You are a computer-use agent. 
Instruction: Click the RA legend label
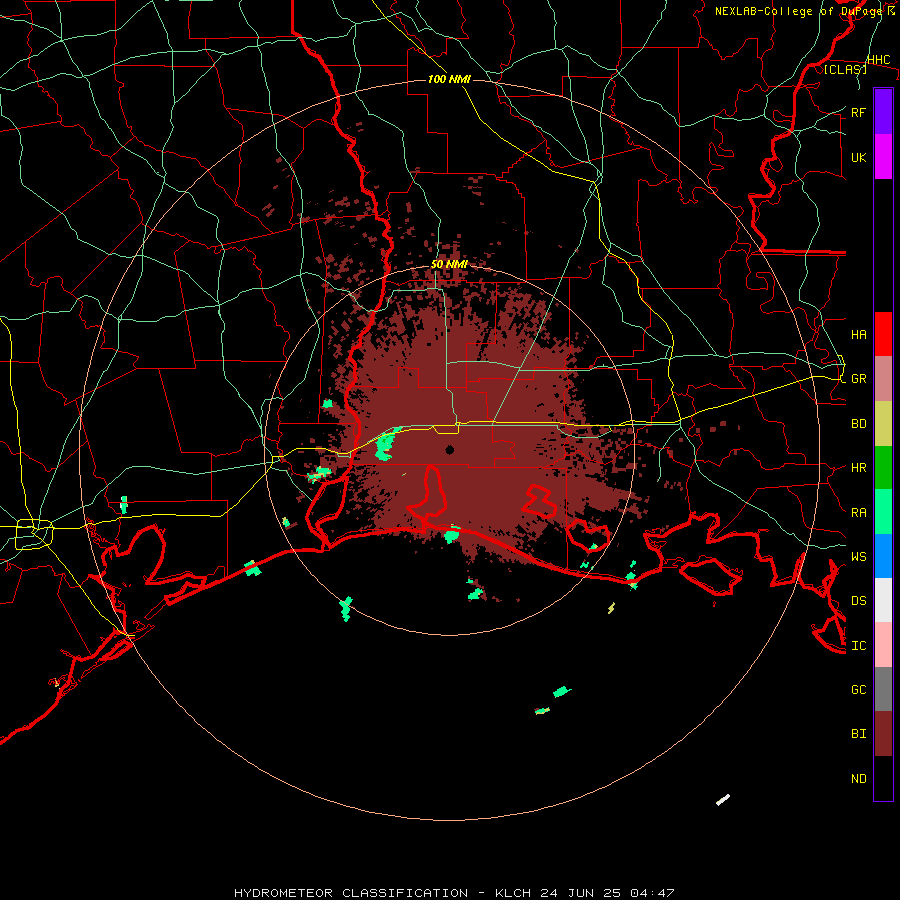point(858,513)
